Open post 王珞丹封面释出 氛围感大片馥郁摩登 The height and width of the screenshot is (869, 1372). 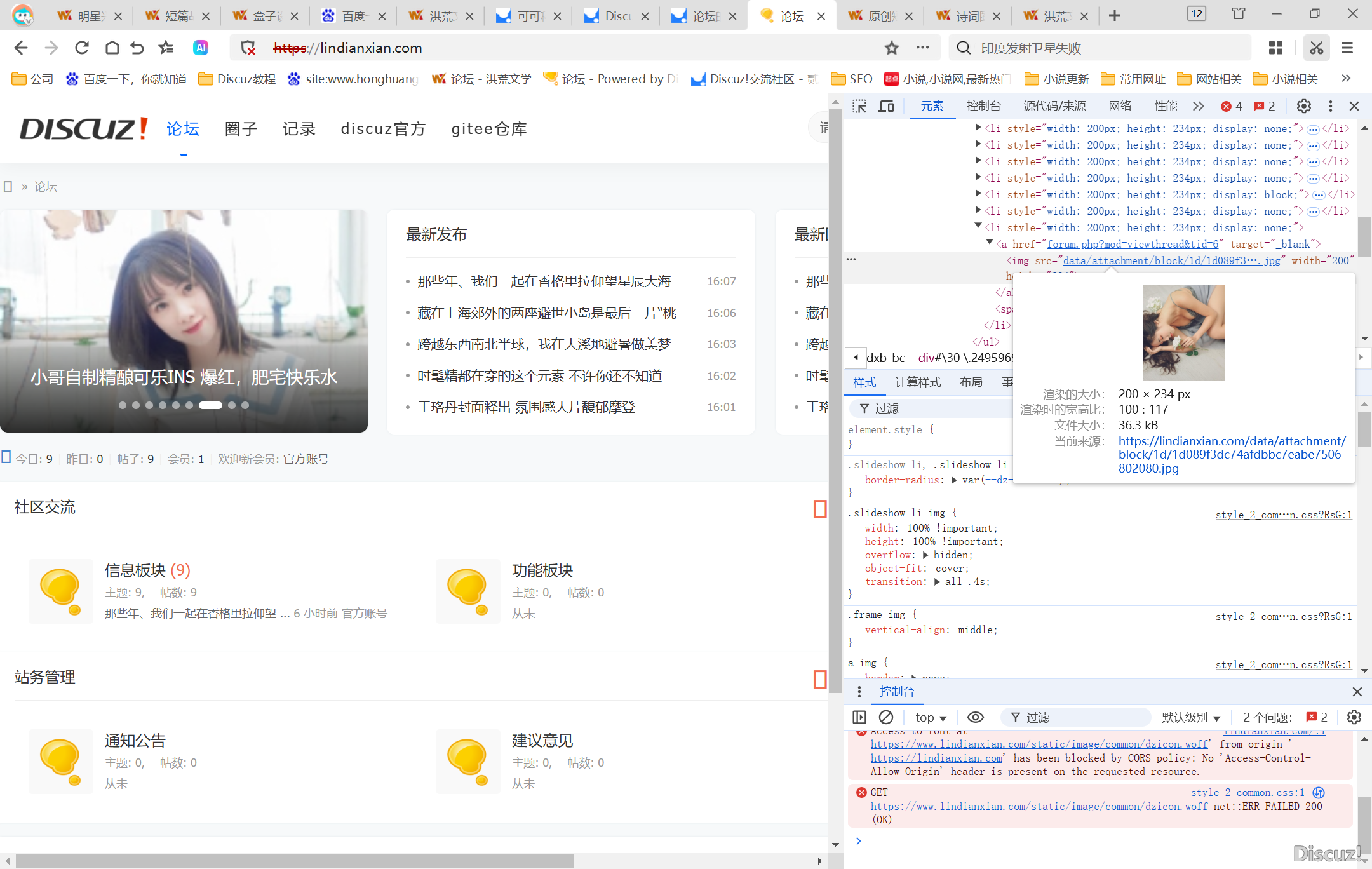pyautogui.click(x=526, y=407)
